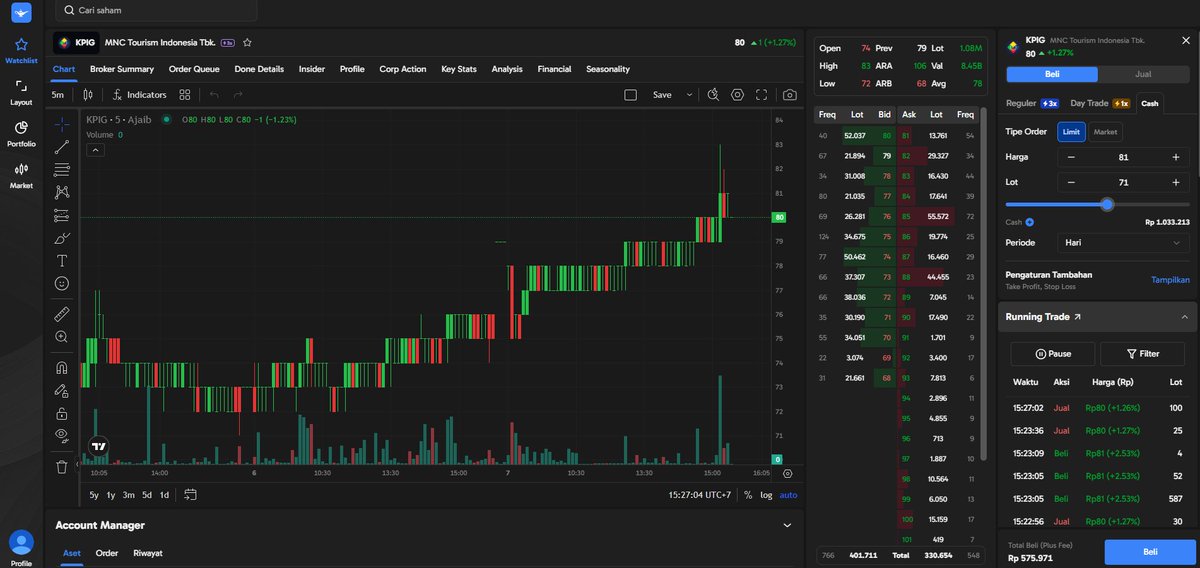Select the Beli buy toggle
The height and width of the screenshot is (568, 1200).
click(x=1052, y=74)
